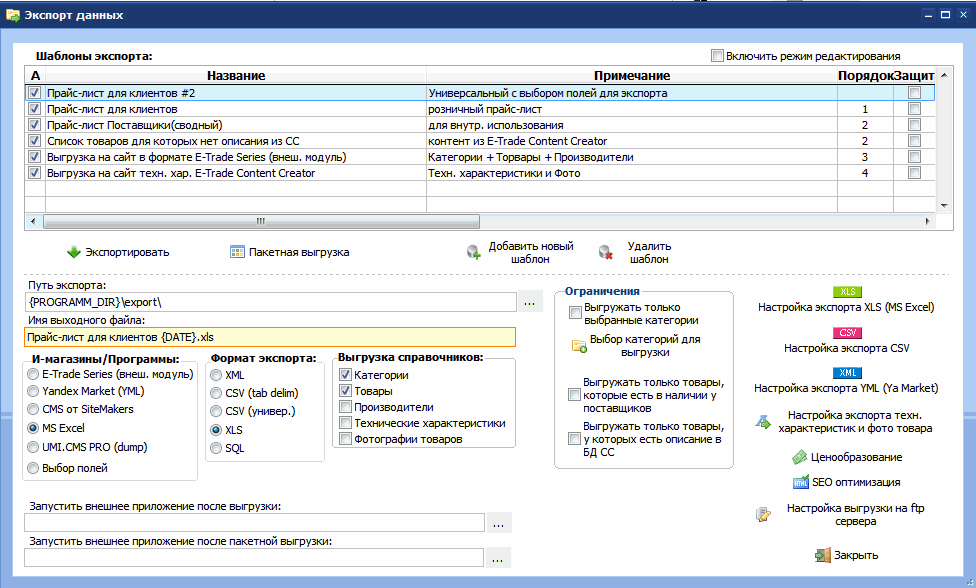Click templates table scroll-down arrow
Viewport: 976px width, 588px height.
[x=944, y=205]
